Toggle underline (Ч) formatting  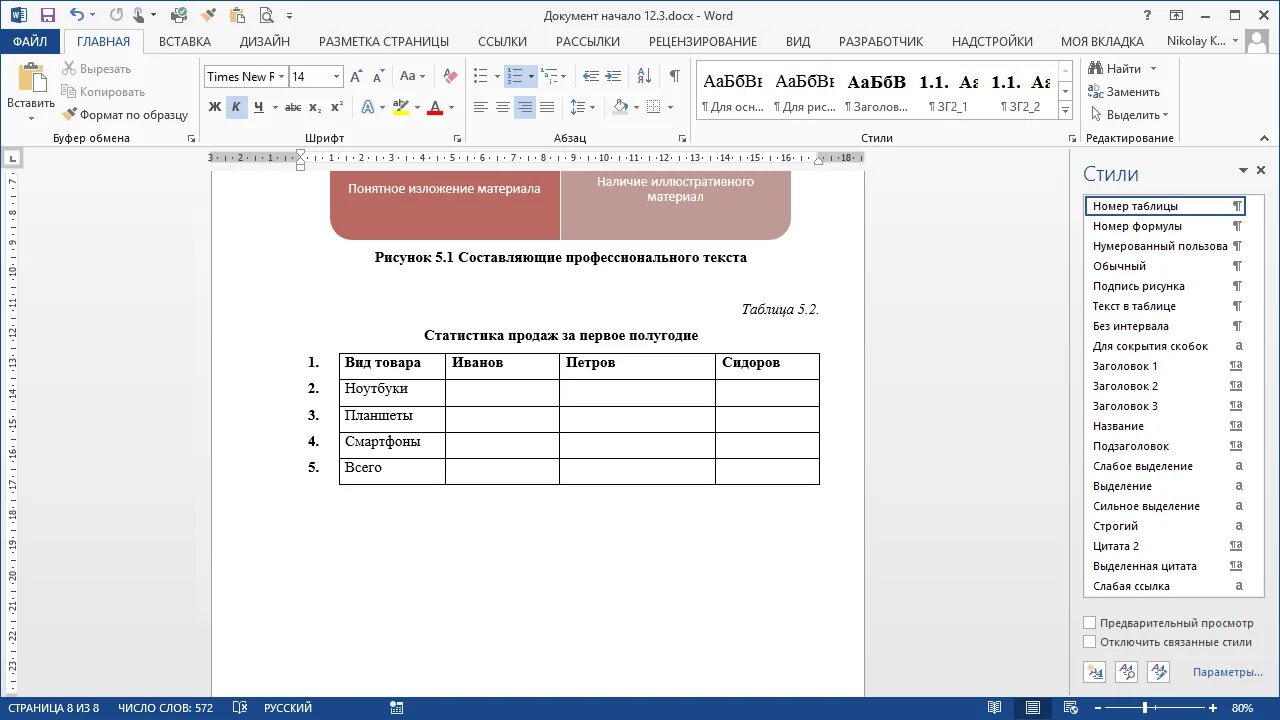point(259,107)
